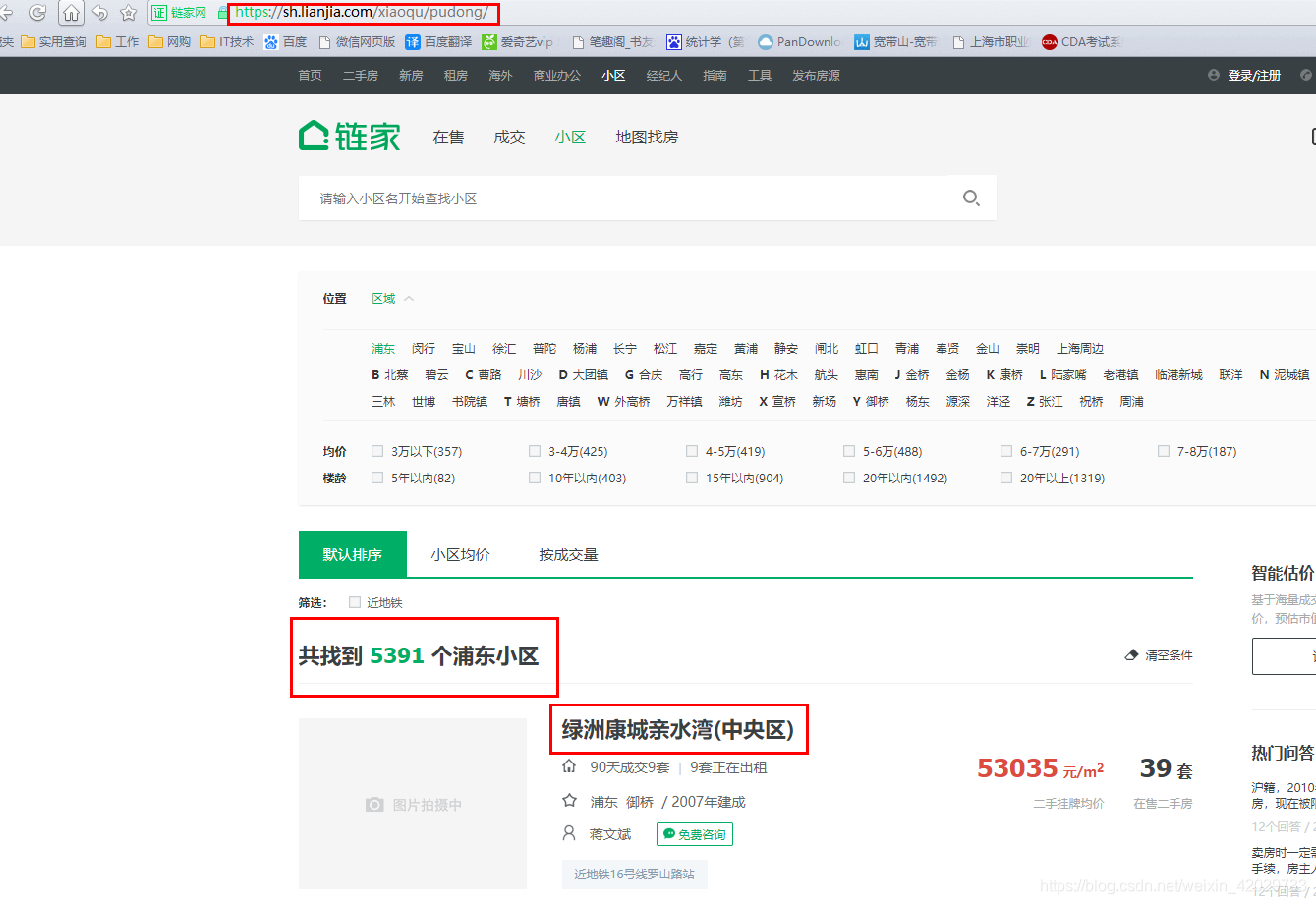Filter by 闵行 district
The height and width of the screenshot is (904, 1316).
coord(424,349)
